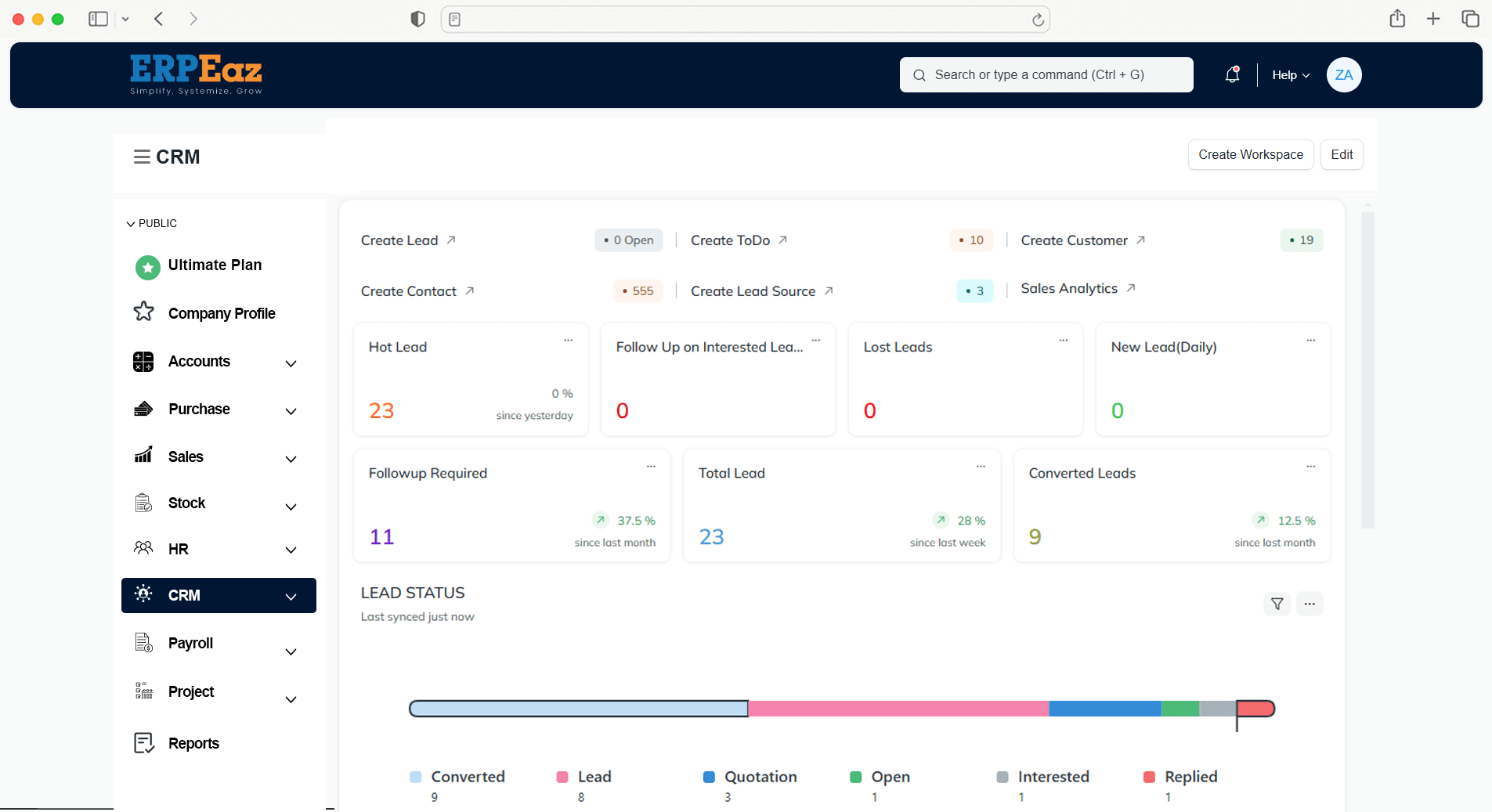Click the Safari share icon
The width and height of the screenshot is (1492, 812).
pyautogui.click(x=1397, y=19)
